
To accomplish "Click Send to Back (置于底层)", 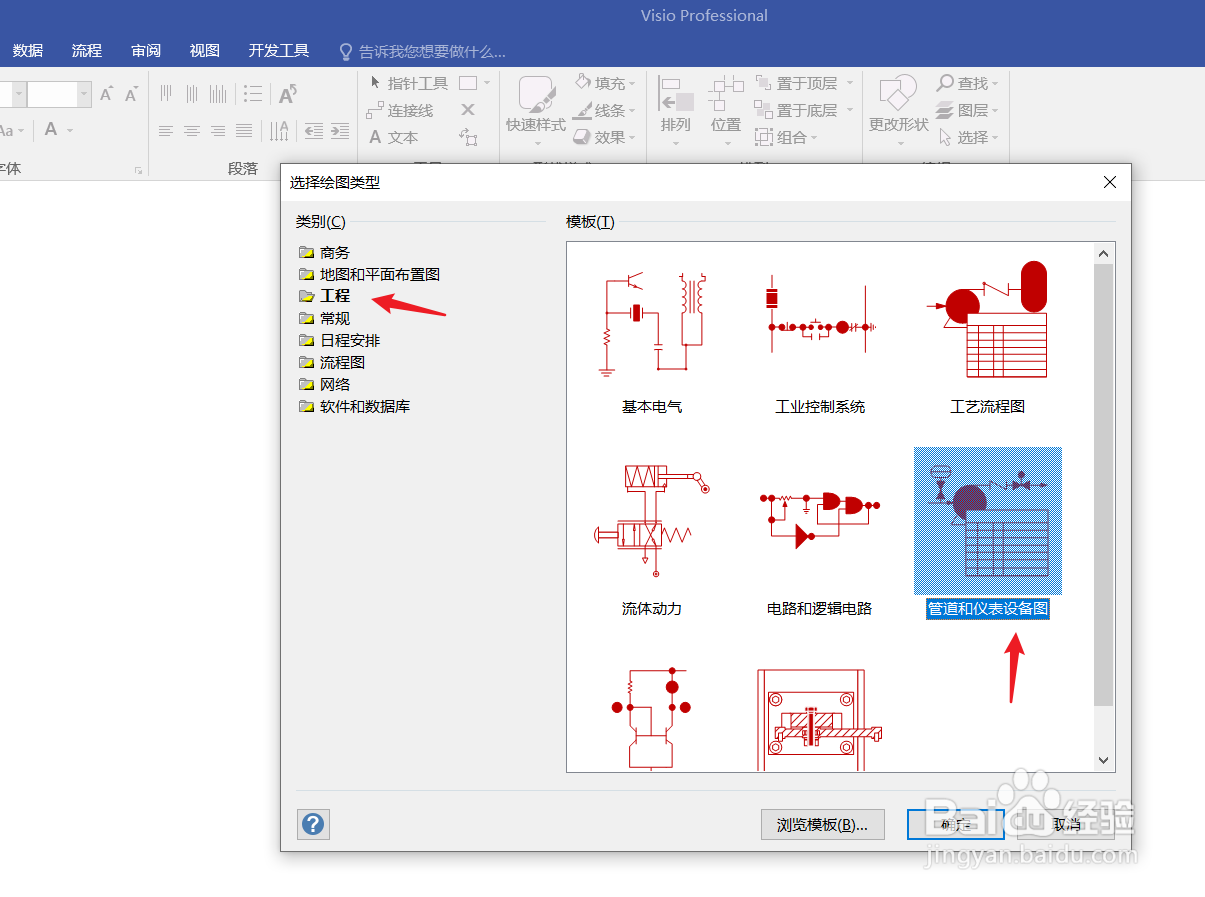I will tap(797, 110).
